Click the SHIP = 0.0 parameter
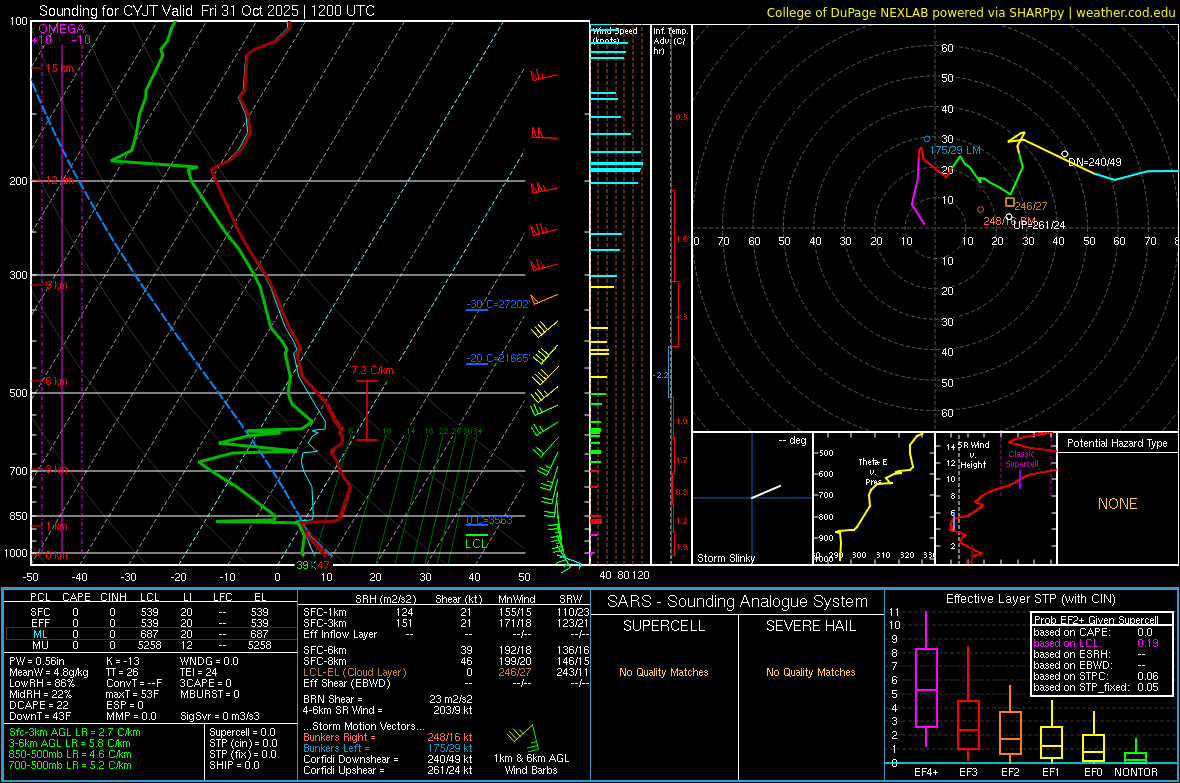 234,765
